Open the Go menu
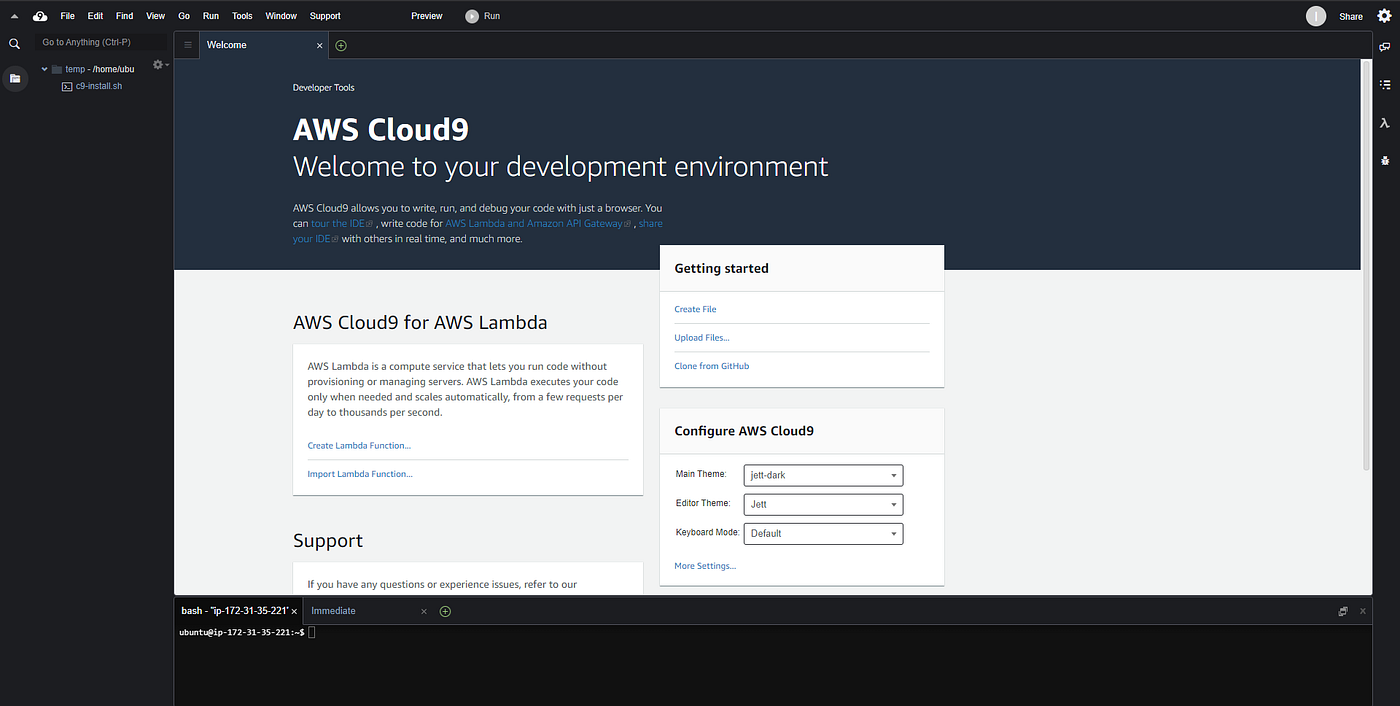The width and height of the screenshot is (1400, 706). coord(184,16)
